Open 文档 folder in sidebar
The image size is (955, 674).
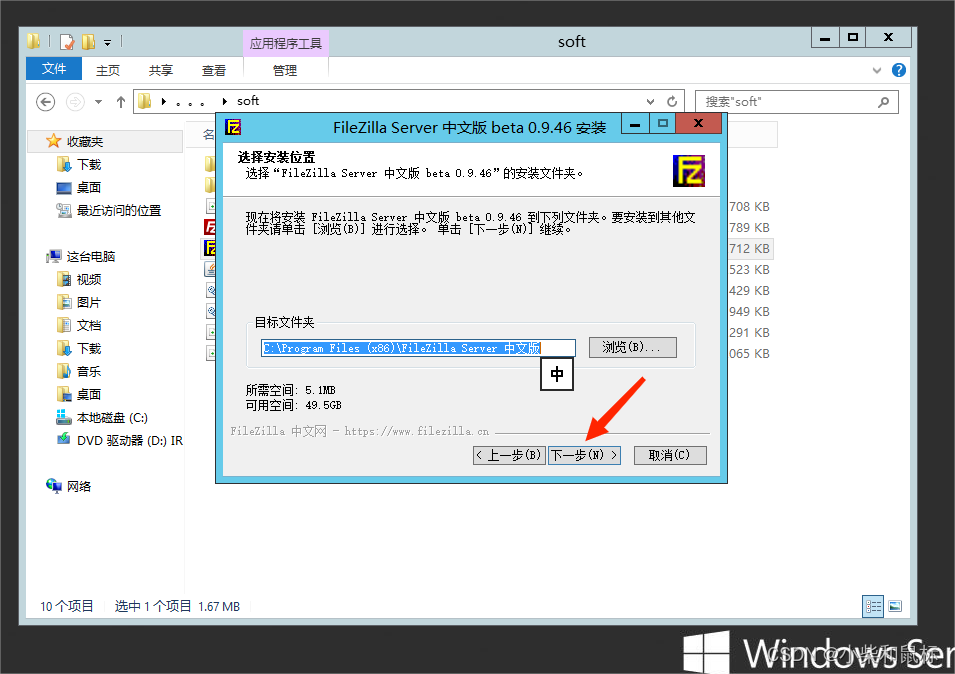[89, 326]
